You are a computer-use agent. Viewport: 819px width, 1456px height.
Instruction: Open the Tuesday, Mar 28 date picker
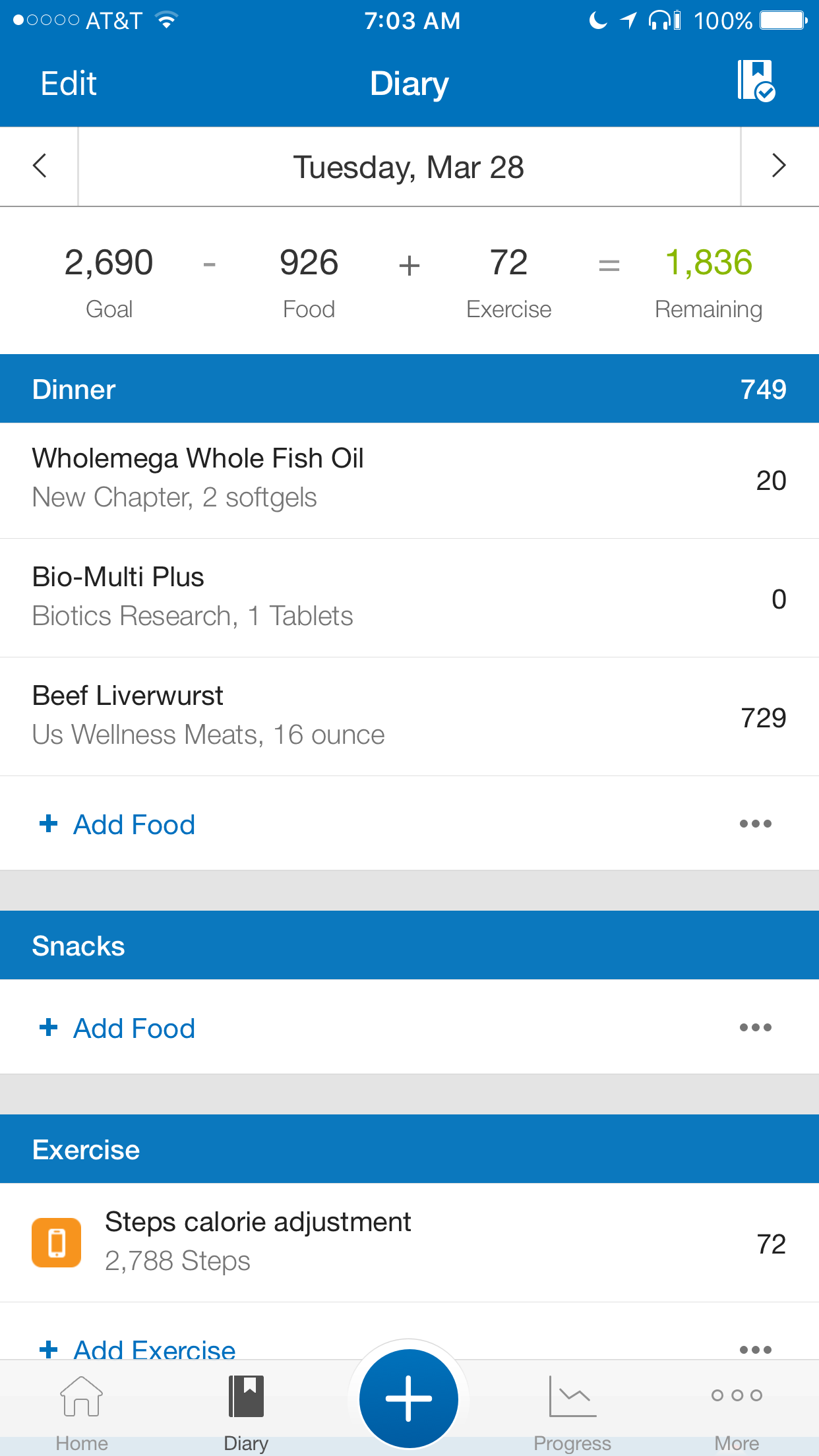409,167
